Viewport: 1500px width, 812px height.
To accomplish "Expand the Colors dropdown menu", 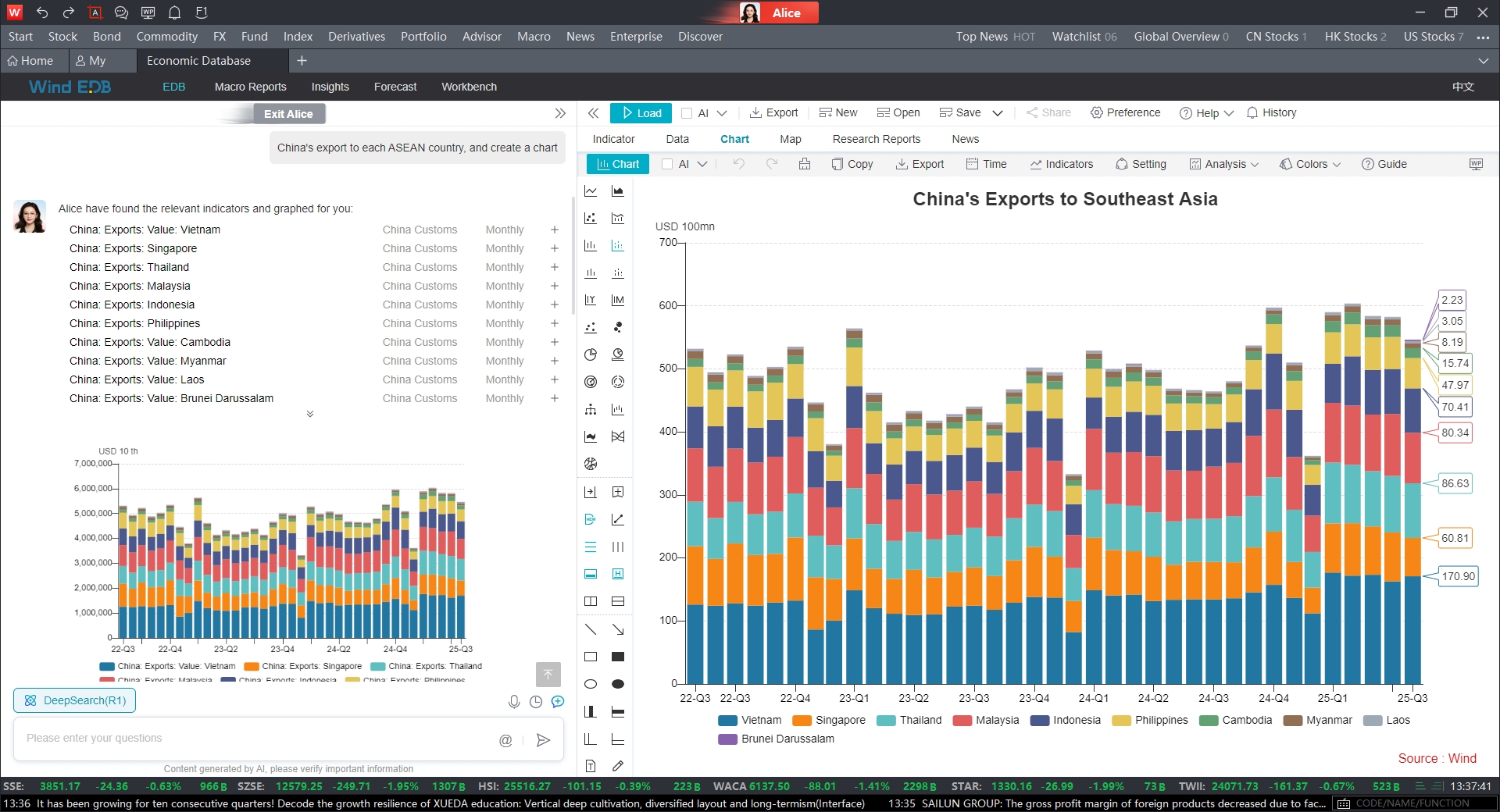I will [x=1337, y=165].
